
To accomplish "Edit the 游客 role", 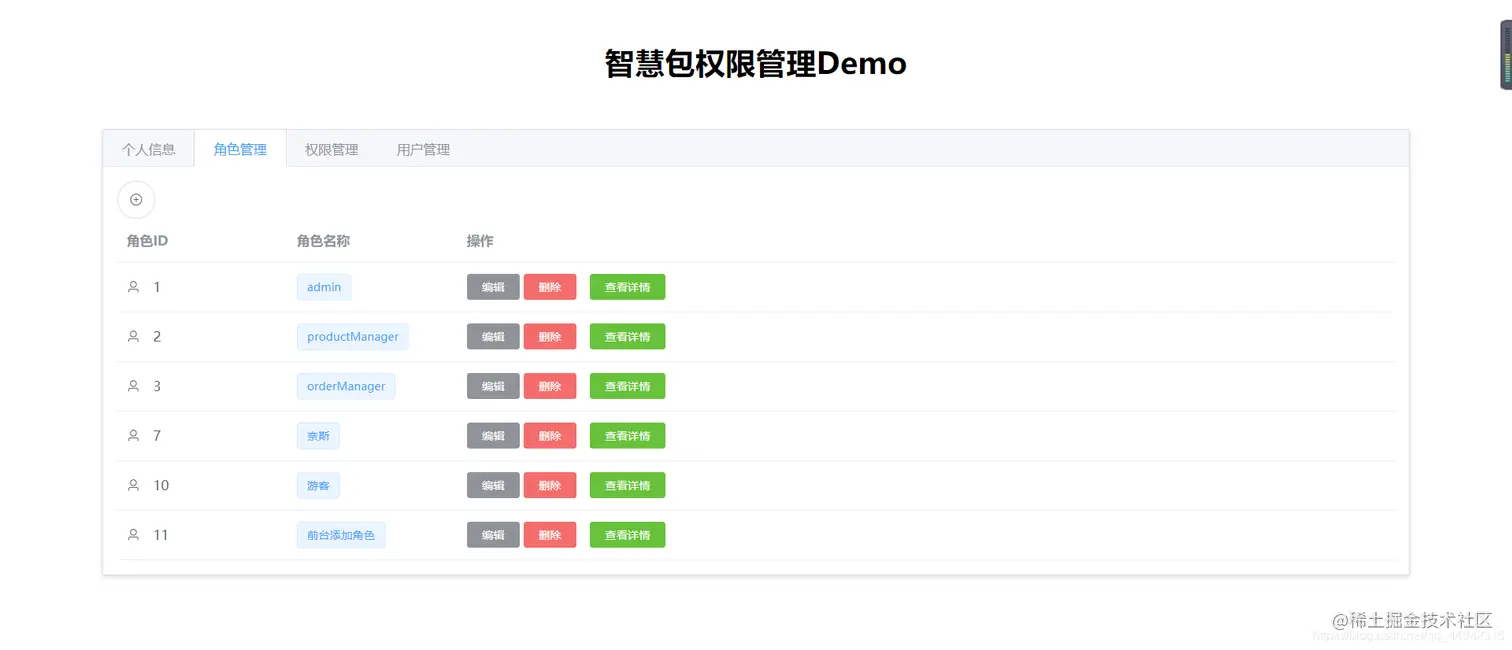I will pos(493,485).
